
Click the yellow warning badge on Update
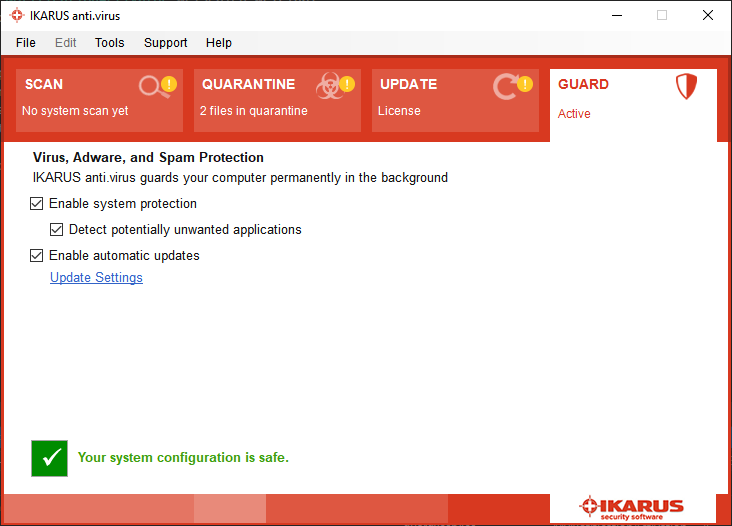pyautogui.click(x=525, y=84)
